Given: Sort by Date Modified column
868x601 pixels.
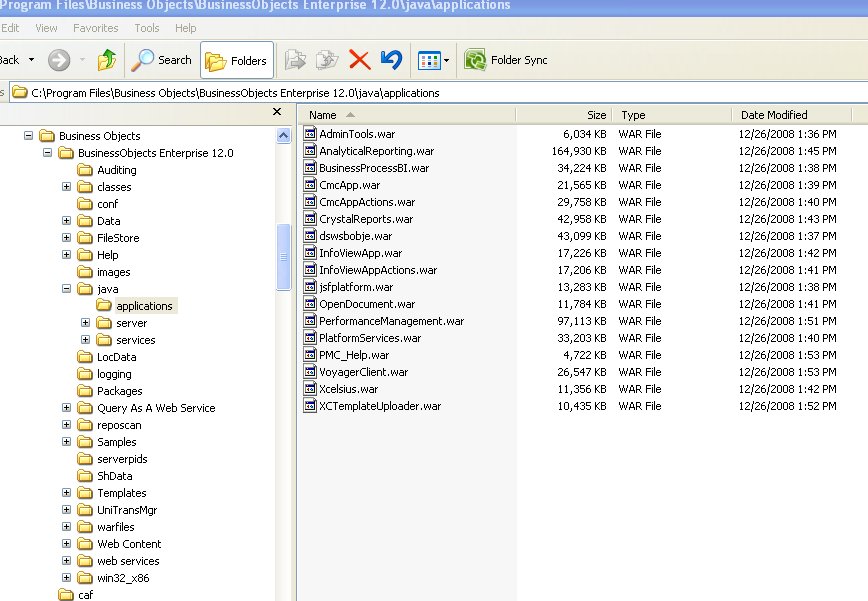Looking at the screenshot, I should (x=792, y=115).
